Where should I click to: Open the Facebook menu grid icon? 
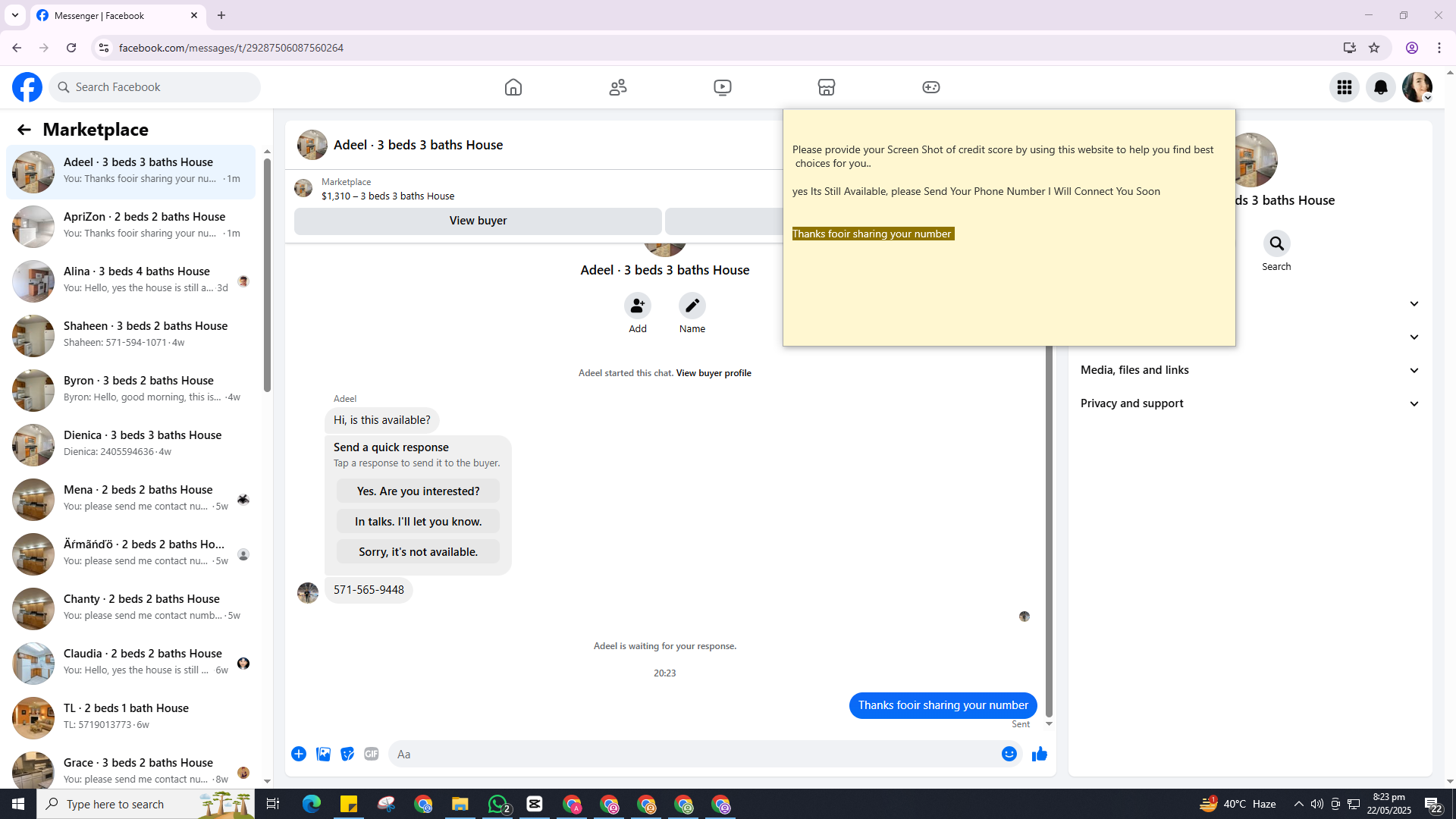coord(1345,87)
